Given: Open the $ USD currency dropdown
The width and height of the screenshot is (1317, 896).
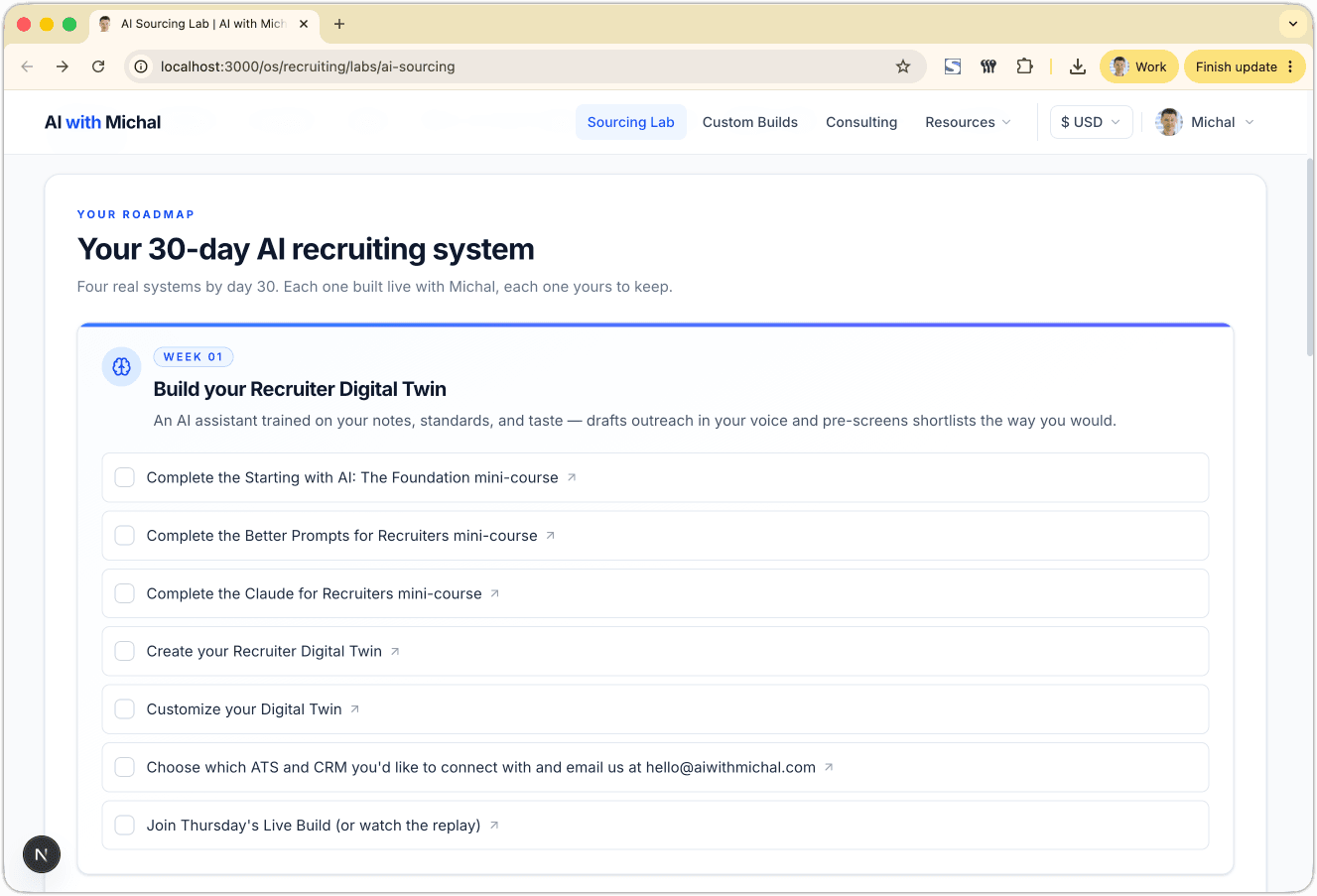Looking at the screenshot, I should 1091,122.
